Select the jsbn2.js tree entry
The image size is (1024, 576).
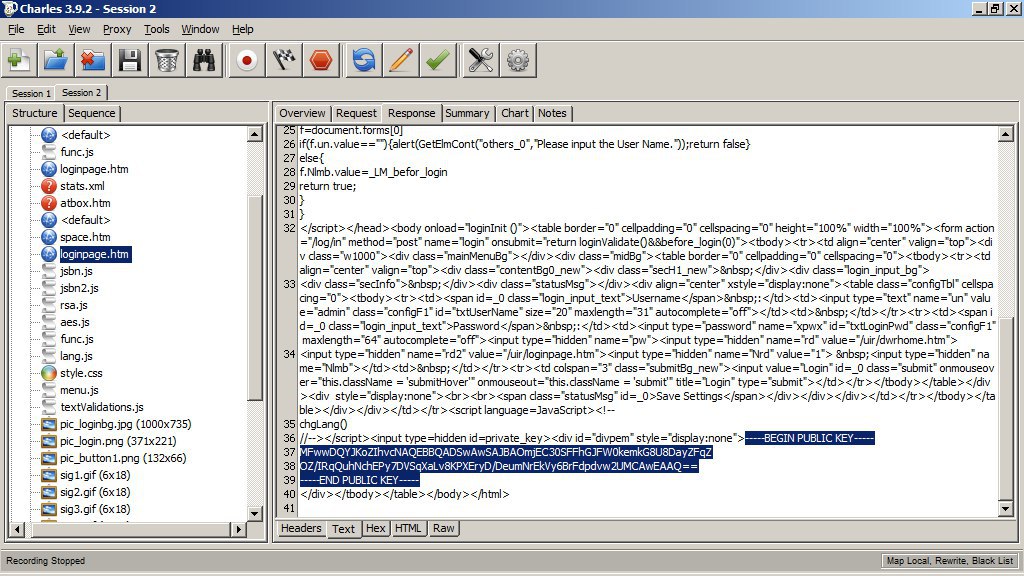click(79, 288)
